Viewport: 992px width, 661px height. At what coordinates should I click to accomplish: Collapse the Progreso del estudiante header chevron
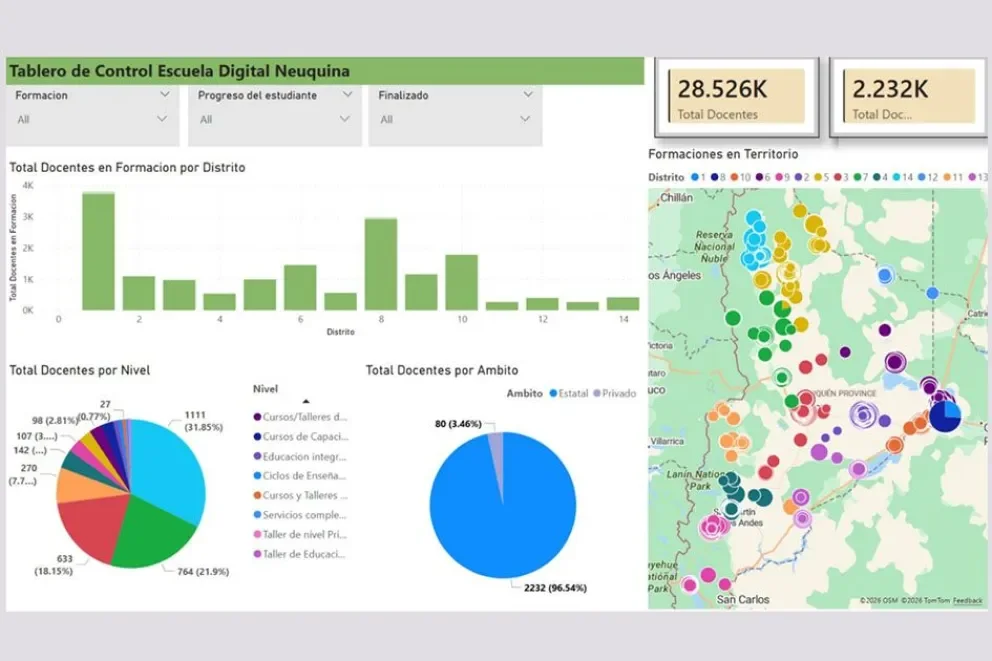click(x=347, y=94)
